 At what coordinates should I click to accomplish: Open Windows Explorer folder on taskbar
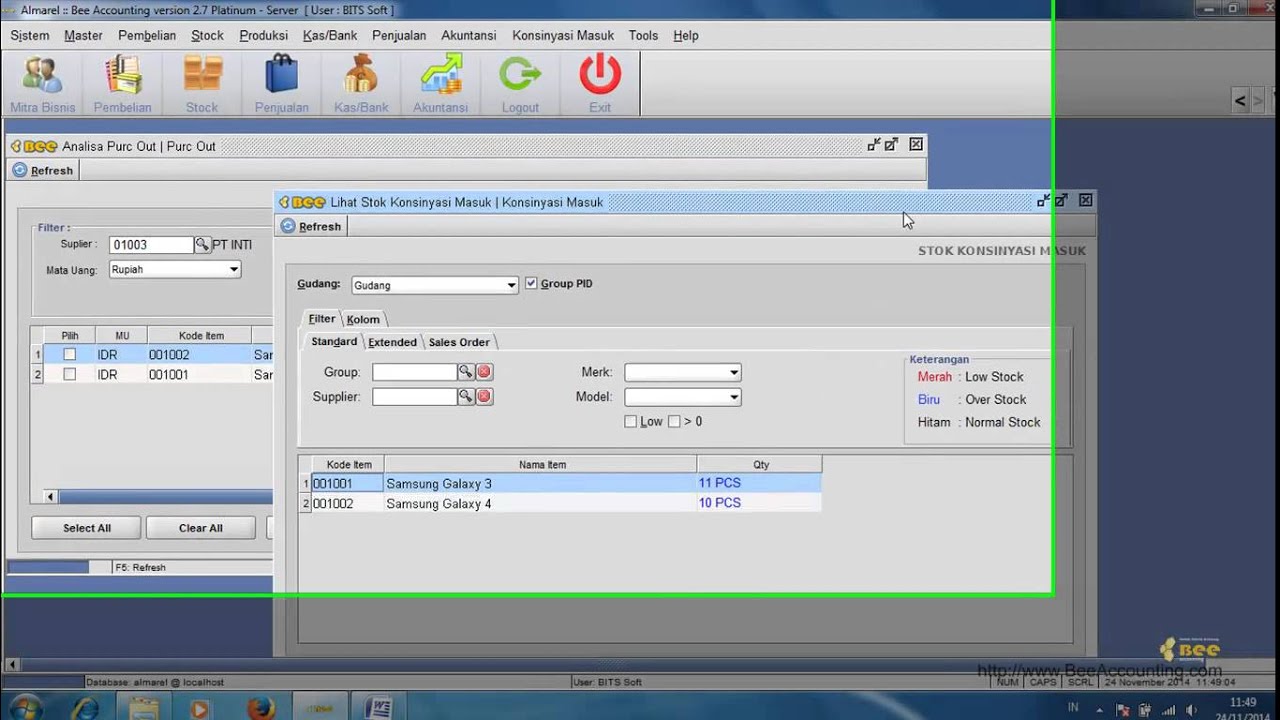click(143, 707)
